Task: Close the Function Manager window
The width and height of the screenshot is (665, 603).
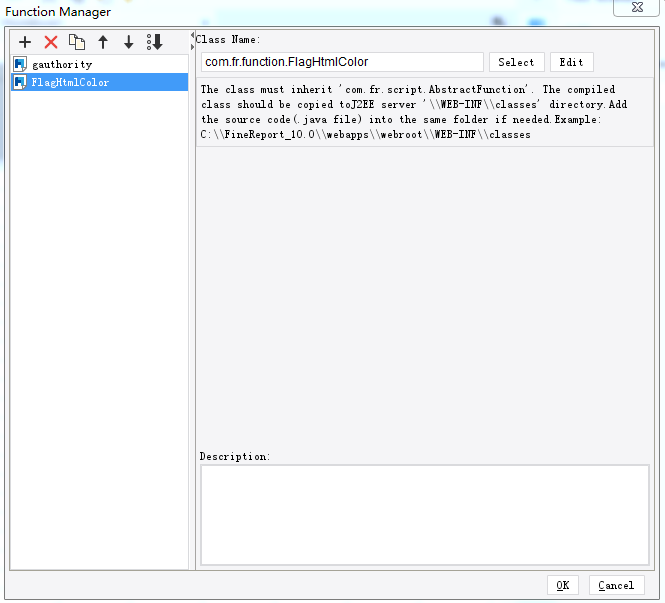Action: 637,7
